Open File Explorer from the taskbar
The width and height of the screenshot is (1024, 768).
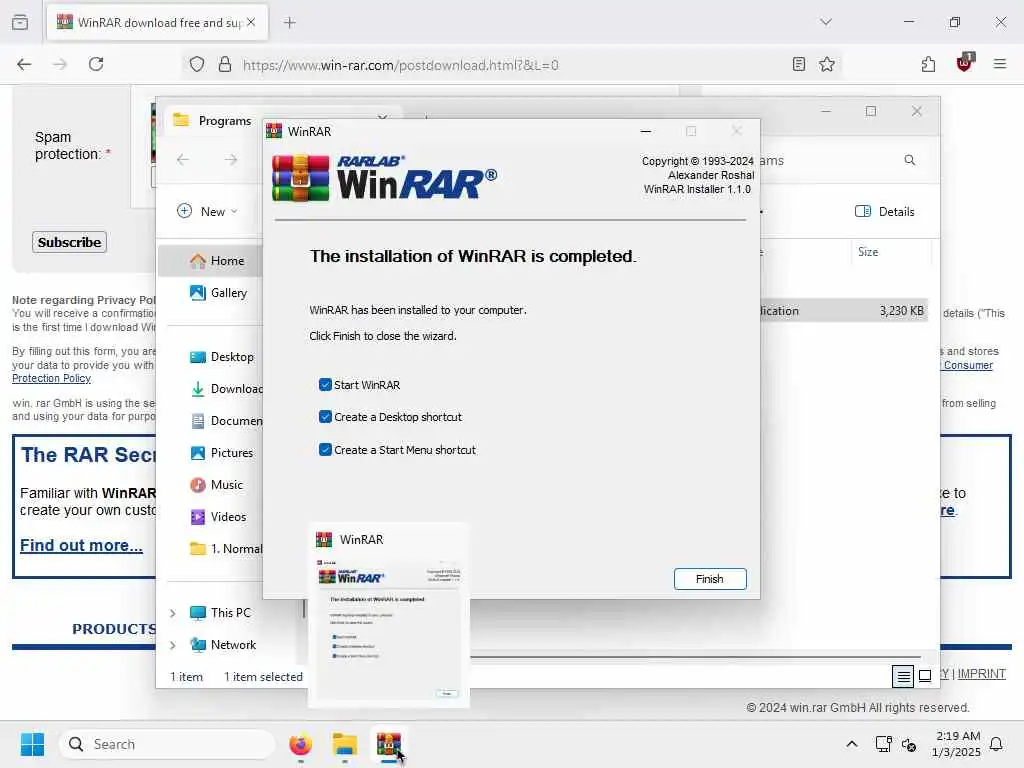[x=344, y=744]
